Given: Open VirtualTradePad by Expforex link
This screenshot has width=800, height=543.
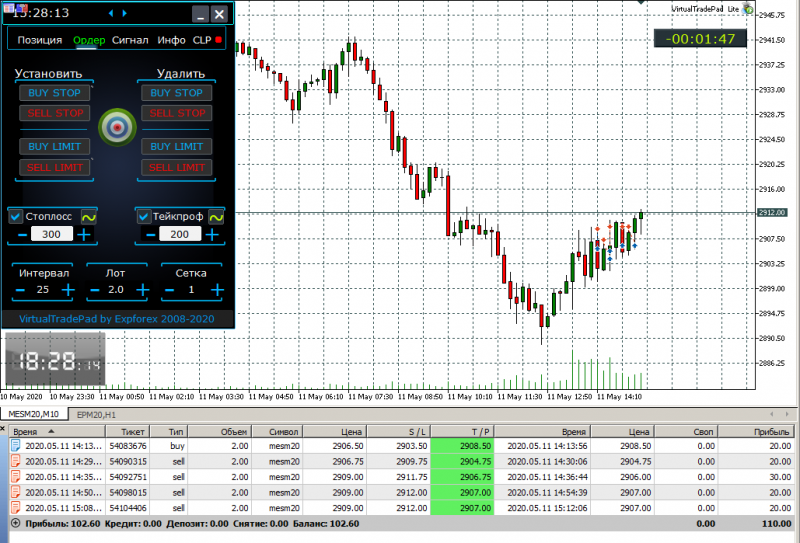Looking at the screenshot, I should coord(117,319).
